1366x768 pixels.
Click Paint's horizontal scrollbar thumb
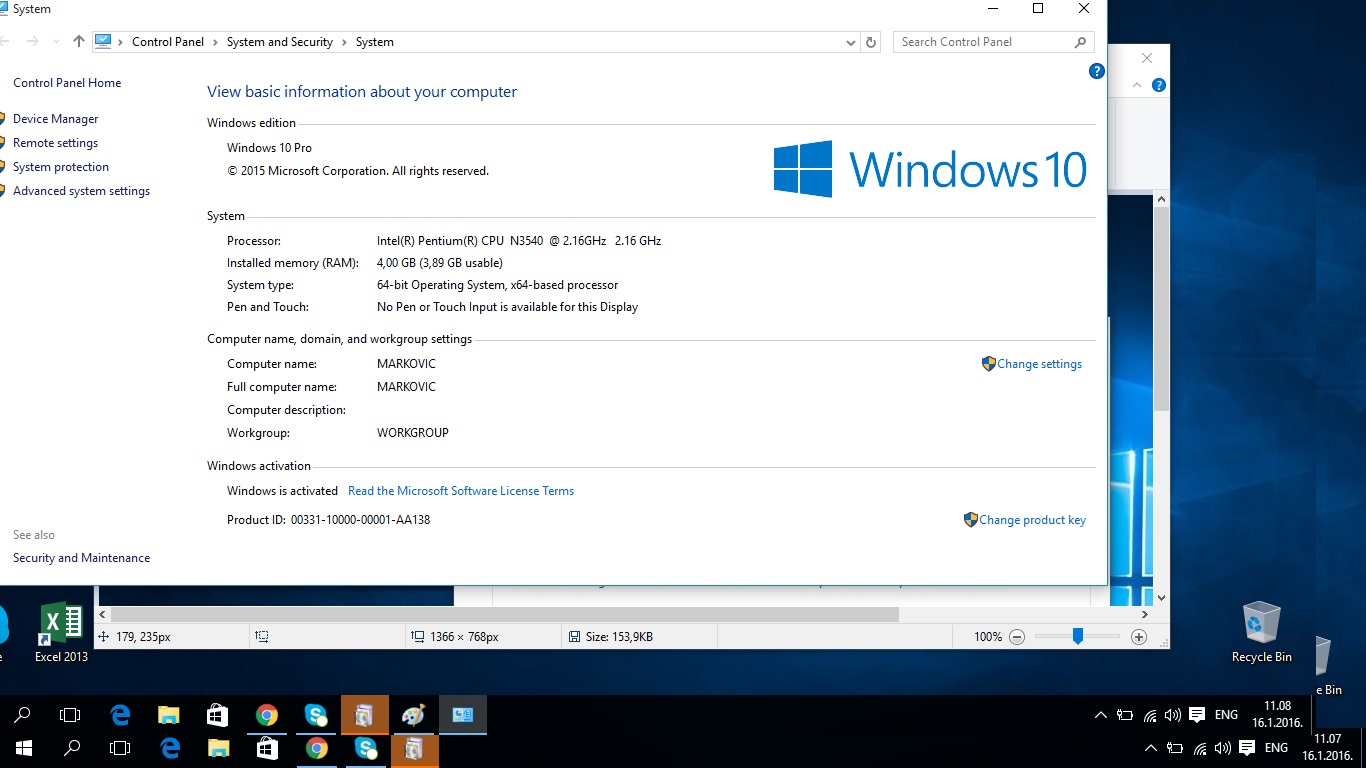[504, 615]
